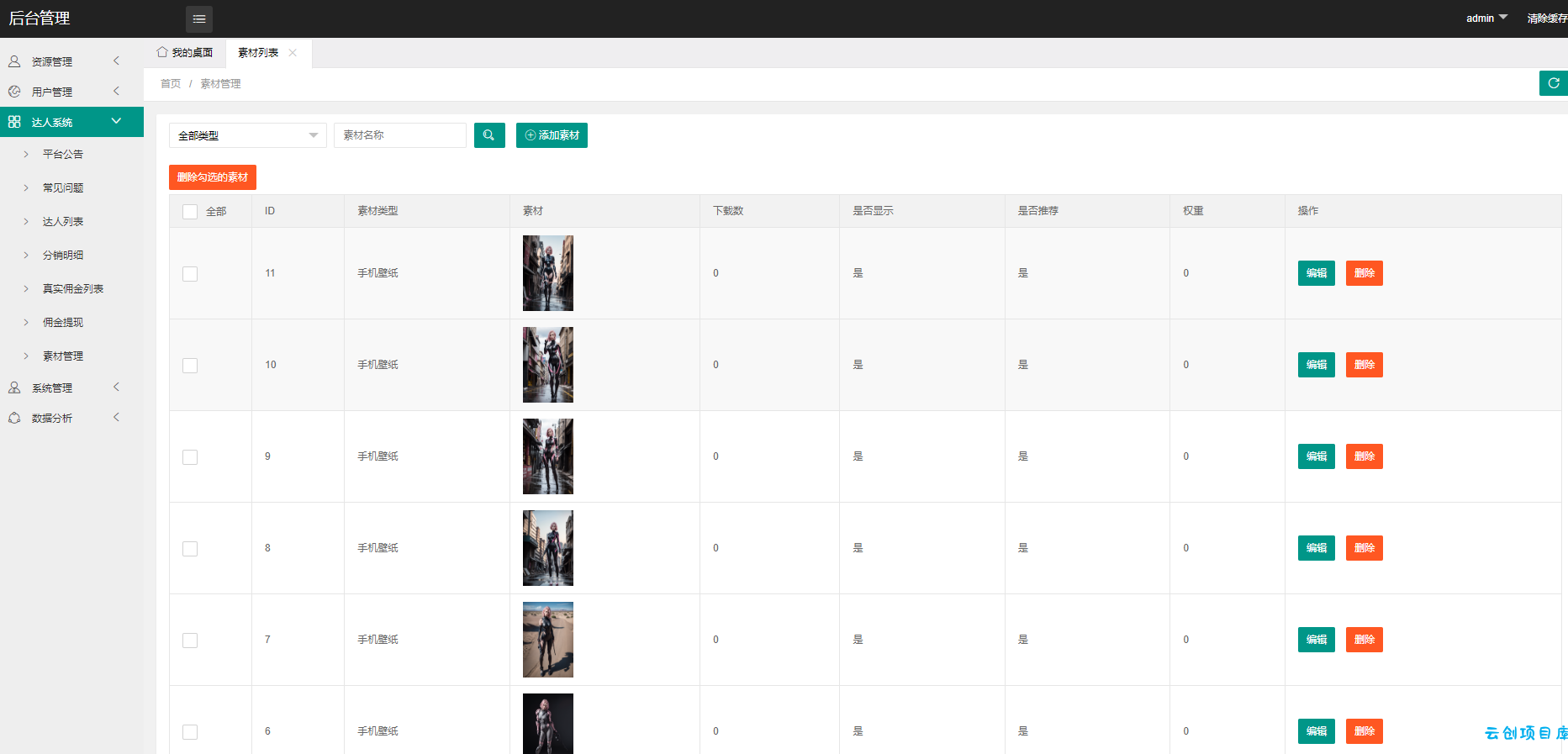This screenshot has height=754, width=1568.
Task: Tick the checkbox for row ID 11
Action: click(190, 274)
